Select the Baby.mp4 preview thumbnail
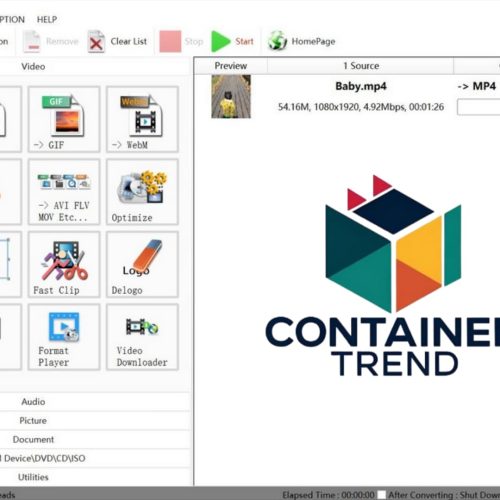Viewport: 500px width, 500px height. (x=231, y=97)
